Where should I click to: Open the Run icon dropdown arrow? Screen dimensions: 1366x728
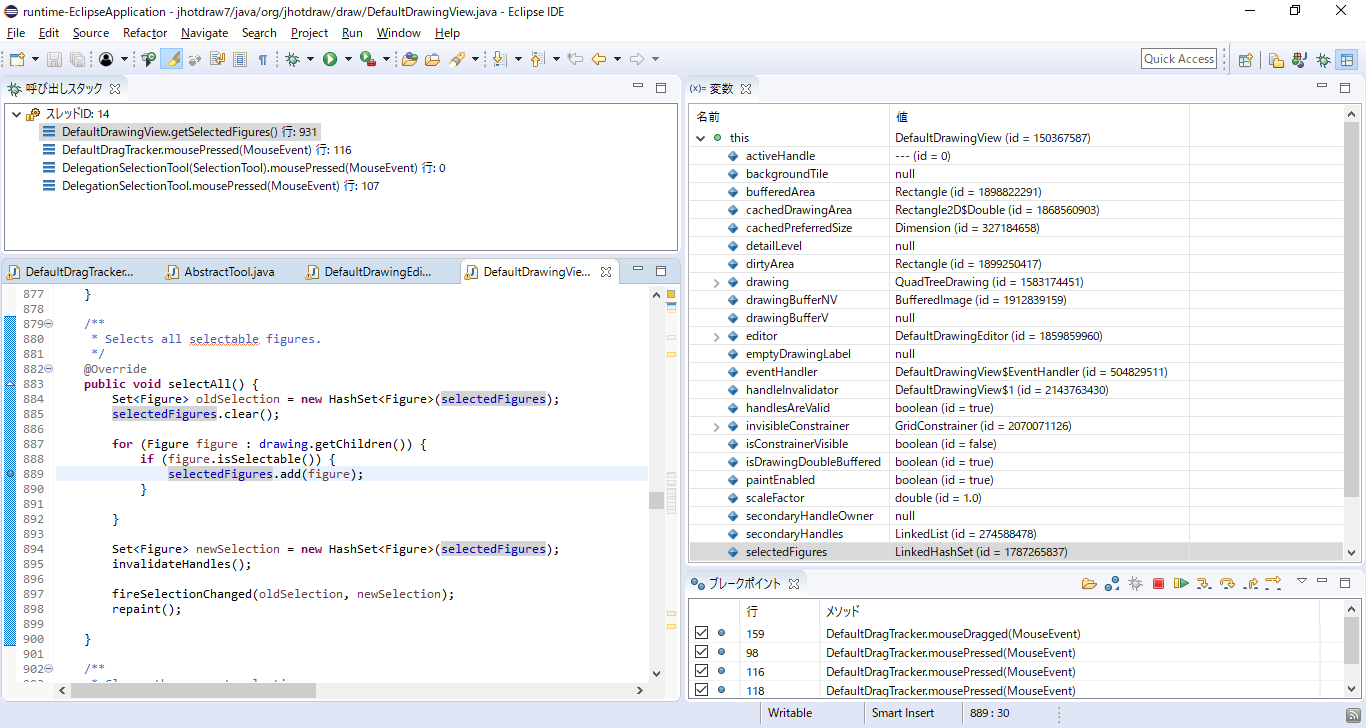tap(348, 59)
